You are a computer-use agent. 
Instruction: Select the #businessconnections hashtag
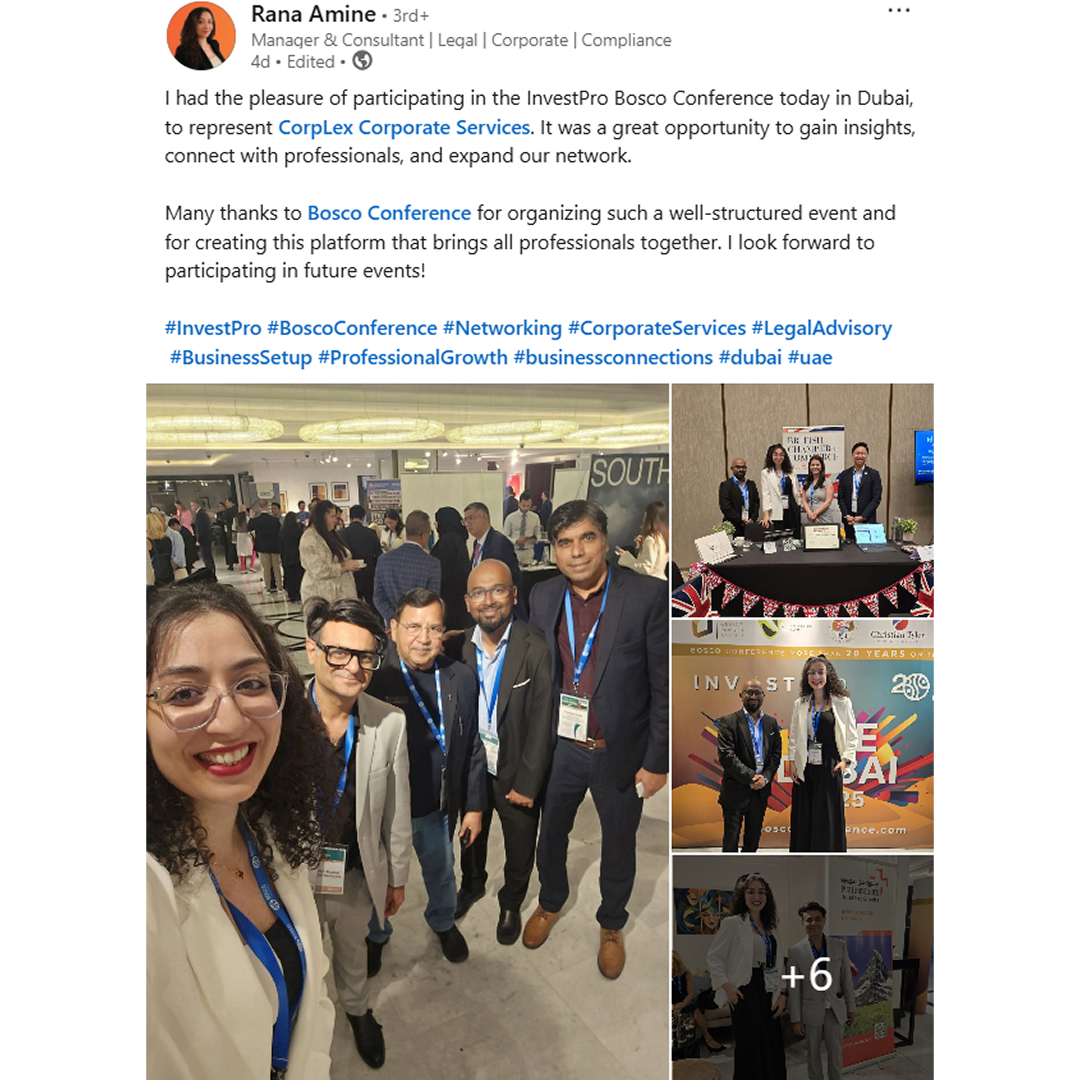pyautogui.click(x=613, y=357)
